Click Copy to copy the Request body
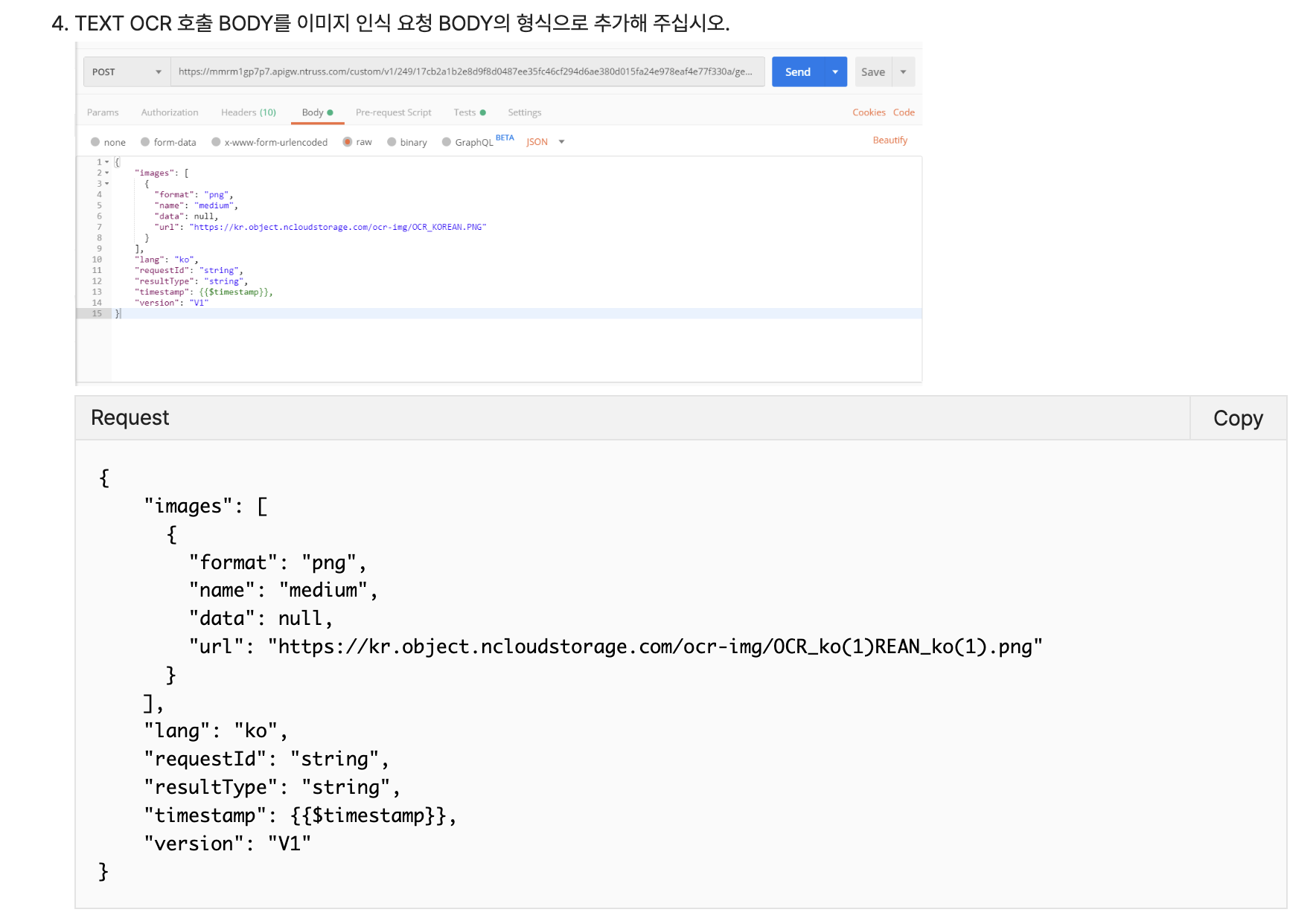 [x=1238, y=417]
